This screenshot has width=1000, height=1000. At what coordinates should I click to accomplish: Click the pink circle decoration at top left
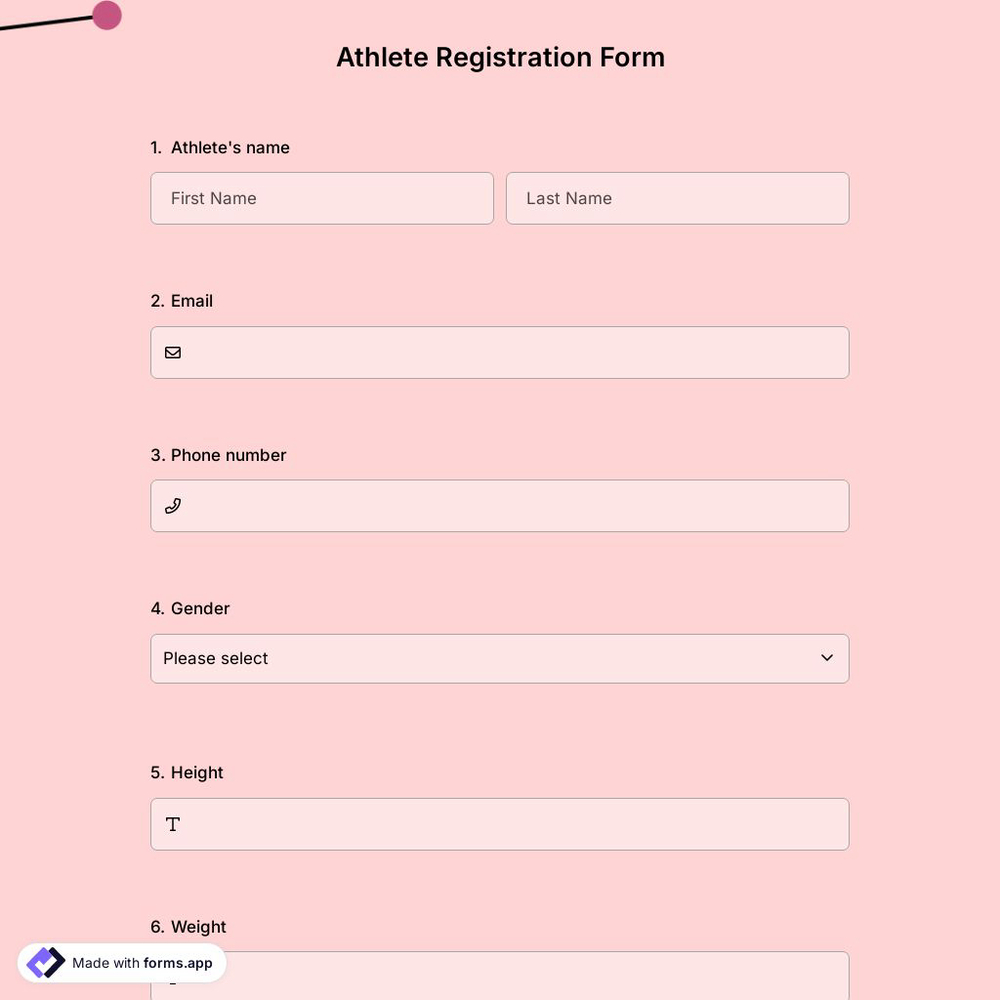pos(106,14)
